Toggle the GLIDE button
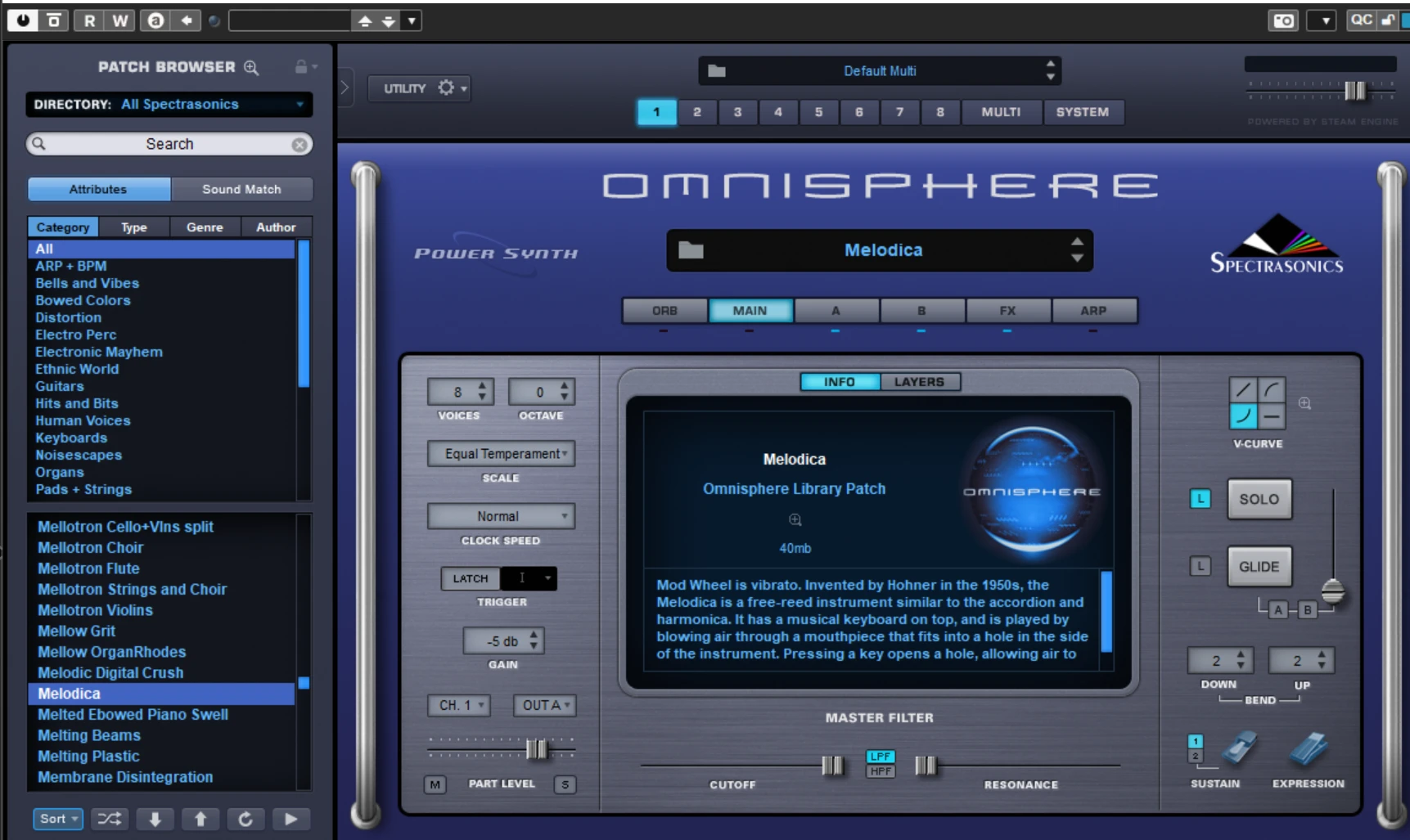1410x840 pixels. point(1259,567)
